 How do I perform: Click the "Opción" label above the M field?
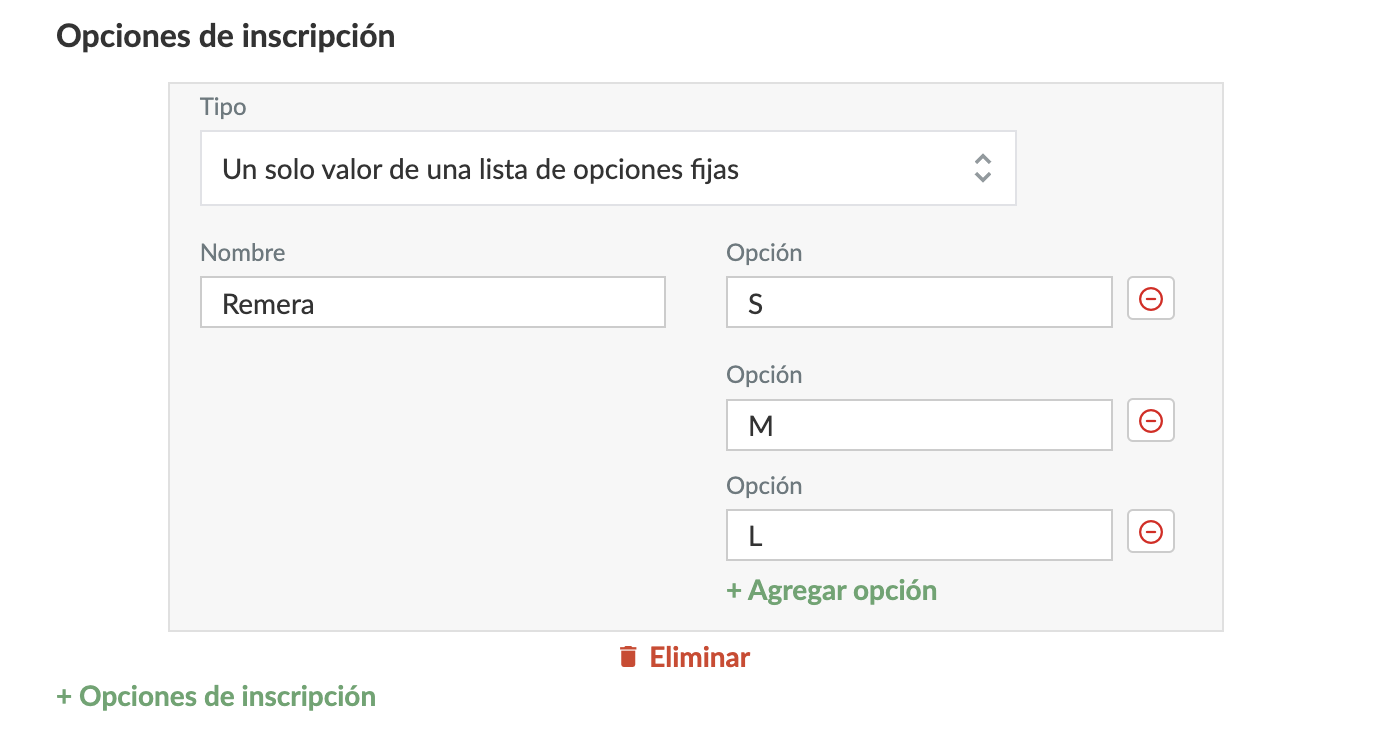coord(764,375)
